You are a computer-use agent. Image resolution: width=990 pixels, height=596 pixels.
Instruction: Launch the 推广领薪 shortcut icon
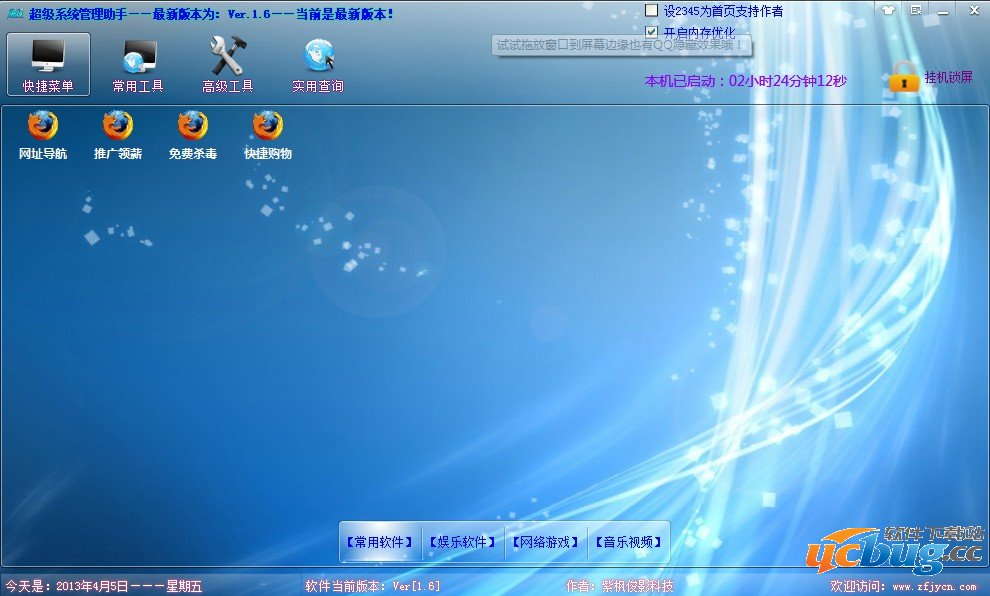coord(118,126)
